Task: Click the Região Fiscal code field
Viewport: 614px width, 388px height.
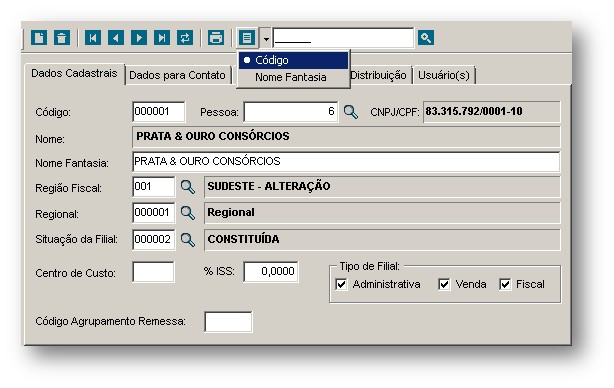Action: (154, 186)
